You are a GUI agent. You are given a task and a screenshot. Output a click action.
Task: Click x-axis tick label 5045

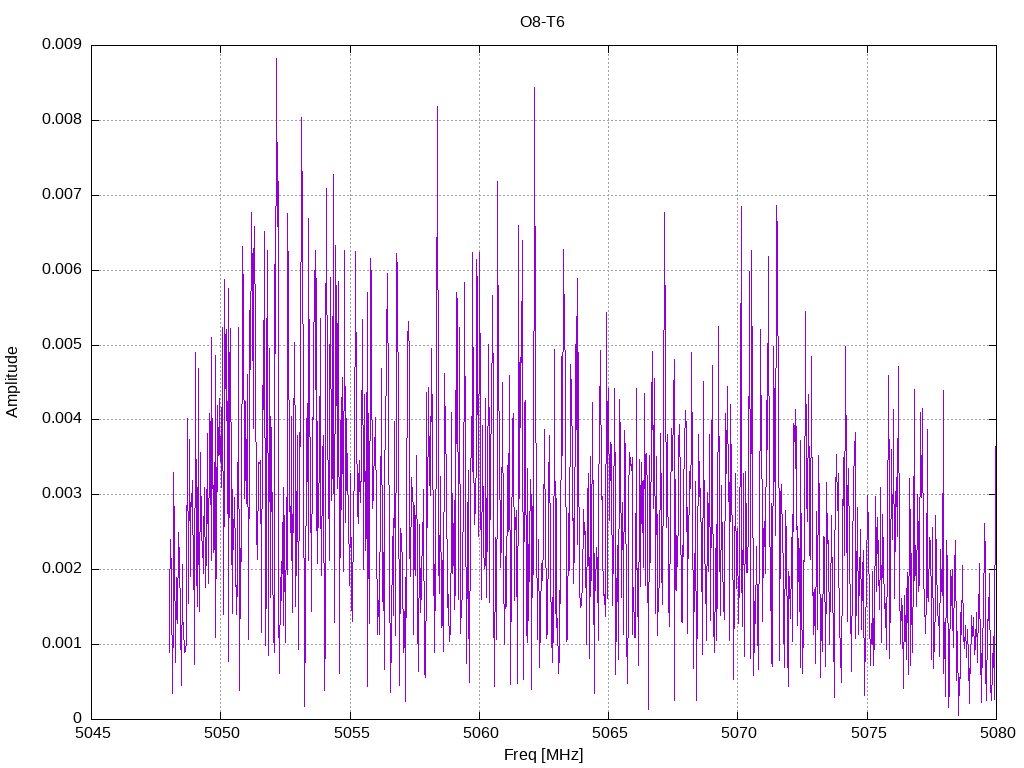[93, 733]
